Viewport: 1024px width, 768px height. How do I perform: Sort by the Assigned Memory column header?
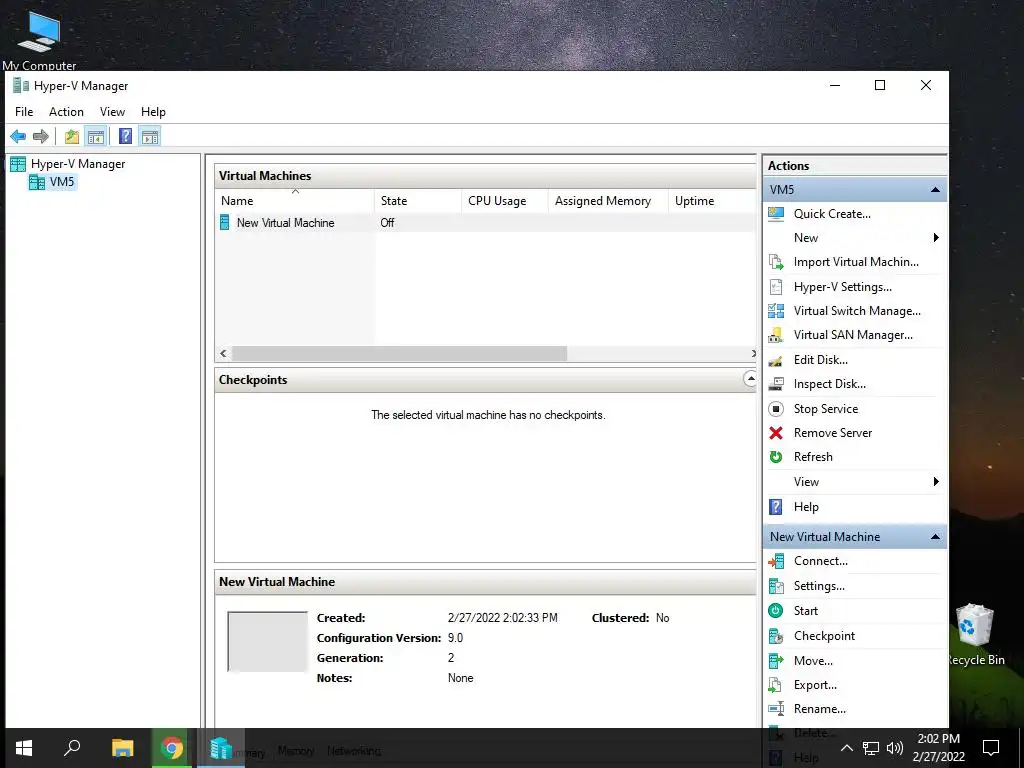(608, 201)
